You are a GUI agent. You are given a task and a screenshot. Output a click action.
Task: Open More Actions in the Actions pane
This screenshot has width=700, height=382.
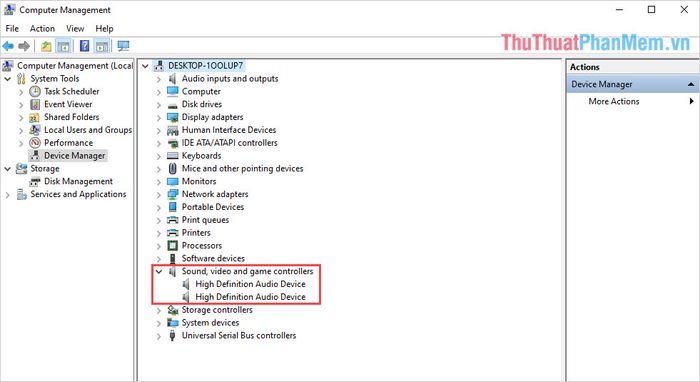click(614, 101)
